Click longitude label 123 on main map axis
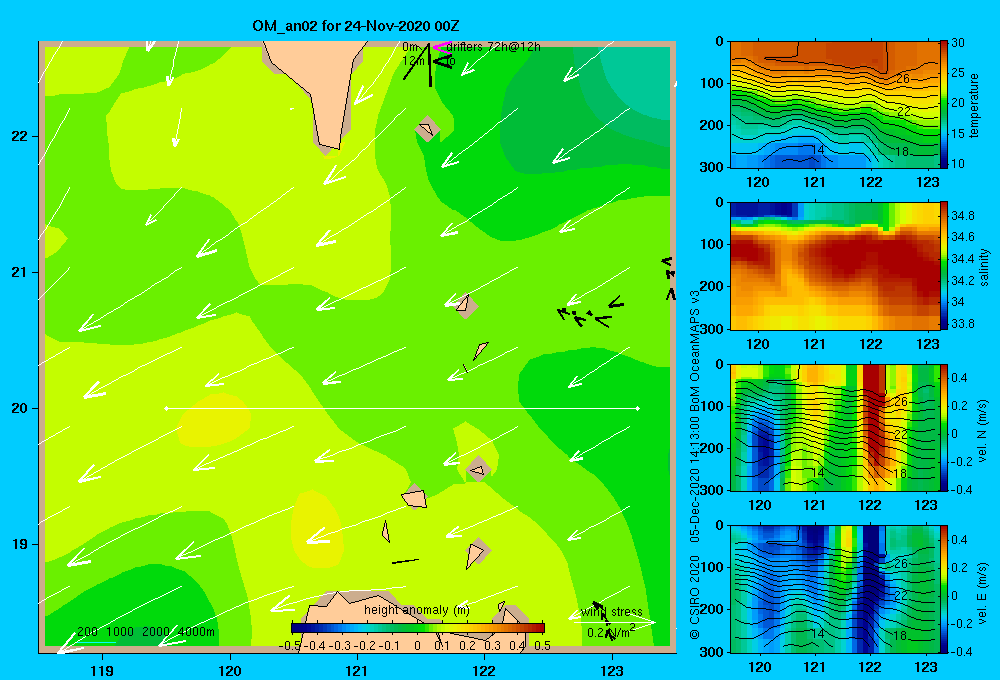This screenshot has width=1000, height=680. pos(612,670)
